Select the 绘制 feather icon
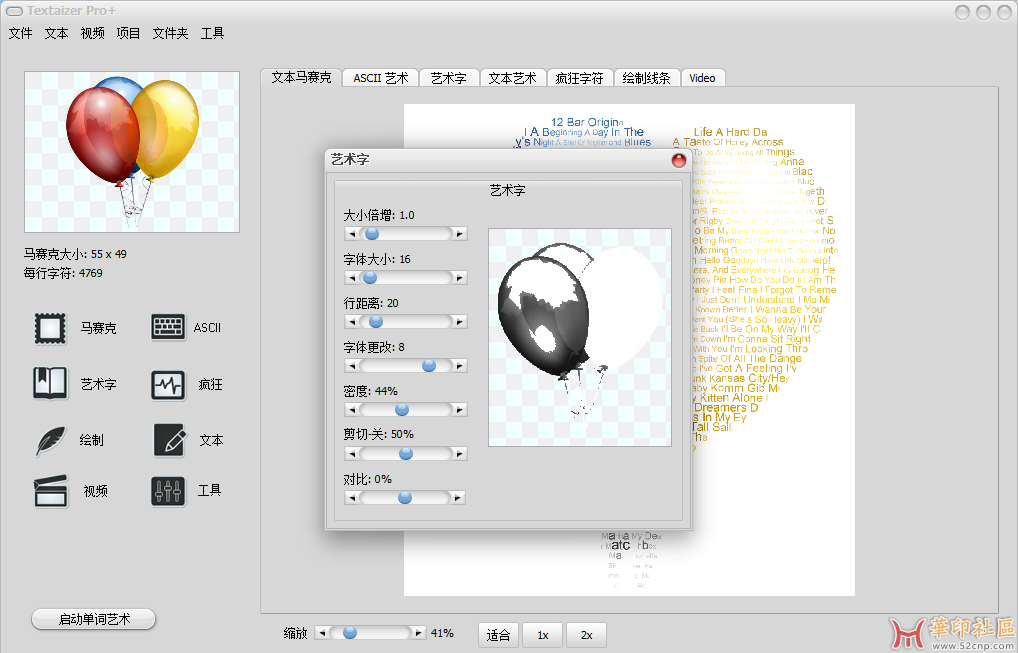This screenshot has height=653, width=1018. tap(50, 440)
